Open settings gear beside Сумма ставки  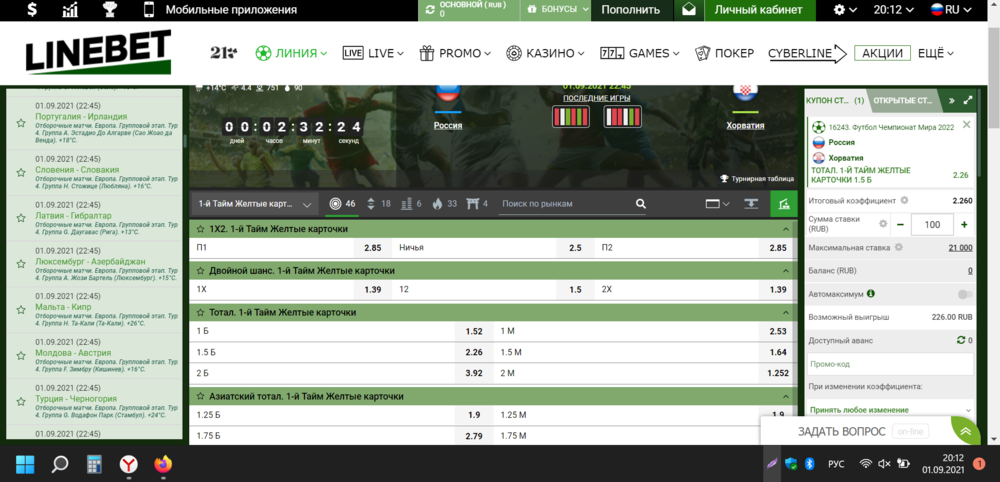point(883,224)
